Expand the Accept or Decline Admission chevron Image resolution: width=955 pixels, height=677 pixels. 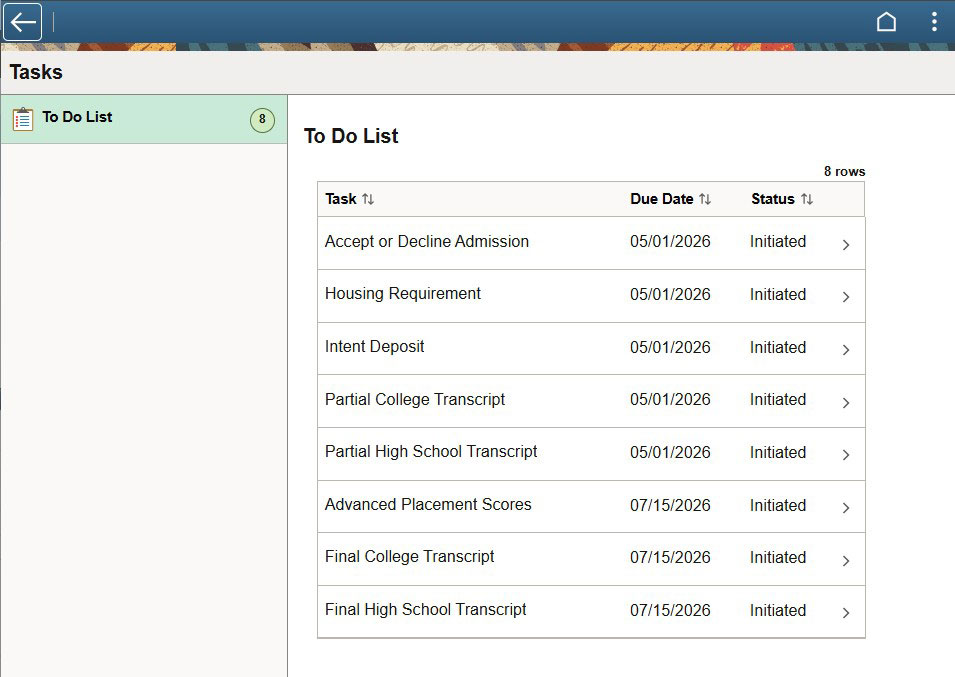point(846,244)
